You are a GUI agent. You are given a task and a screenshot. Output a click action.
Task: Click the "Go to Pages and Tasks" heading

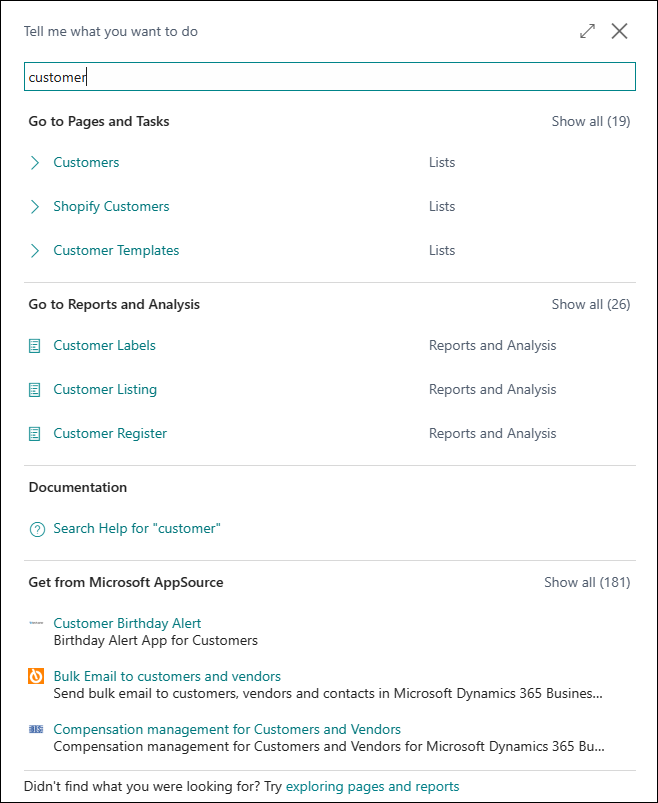(99, 121)
